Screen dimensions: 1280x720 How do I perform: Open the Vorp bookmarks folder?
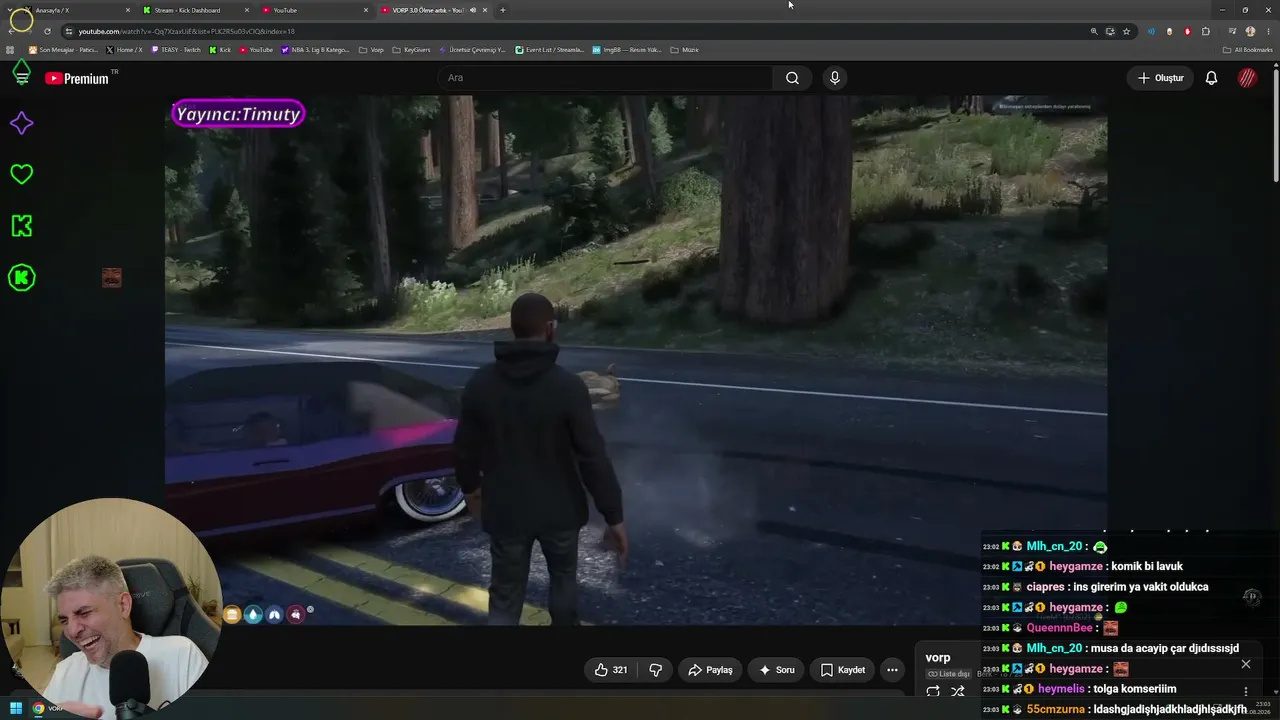pyautogui.click(x=371, y=49)
